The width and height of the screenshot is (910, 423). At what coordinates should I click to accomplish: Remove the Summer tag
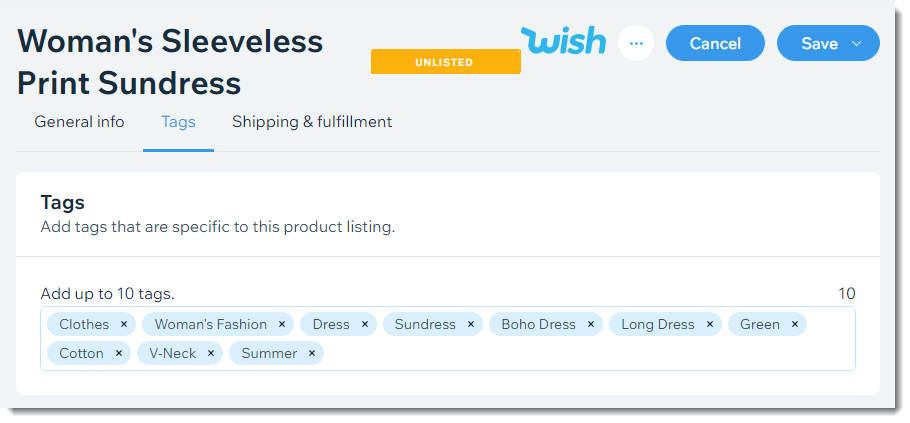click(312, 353)
